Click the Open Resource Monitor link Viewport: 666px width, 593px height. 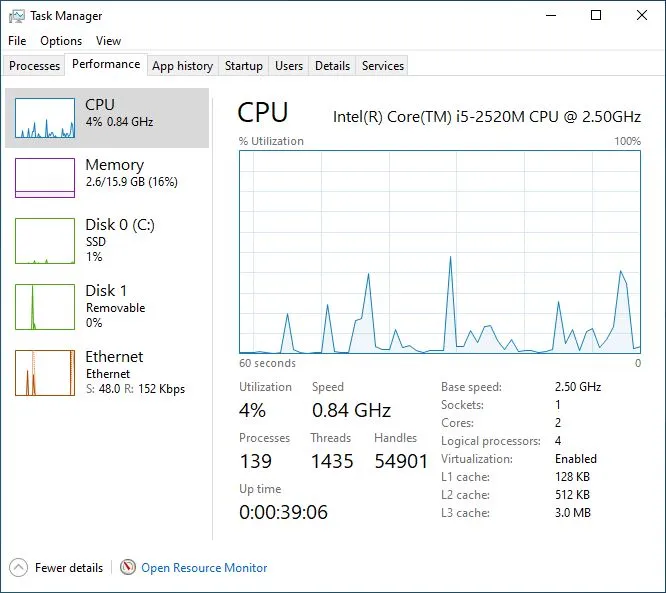click(x=204, y=568)
